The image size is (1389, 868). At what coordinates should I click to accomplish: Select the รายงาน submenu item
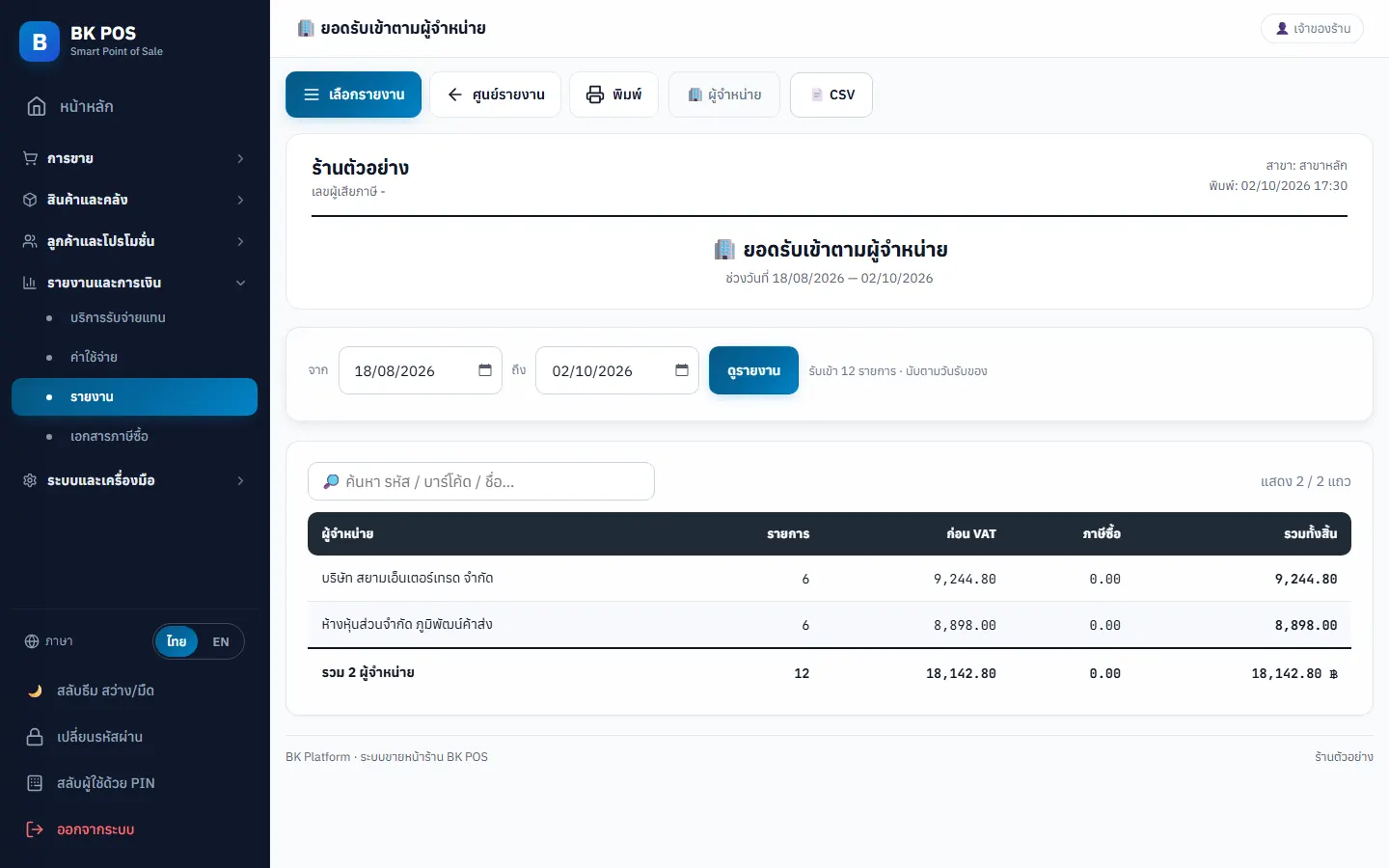pos(135,396)
